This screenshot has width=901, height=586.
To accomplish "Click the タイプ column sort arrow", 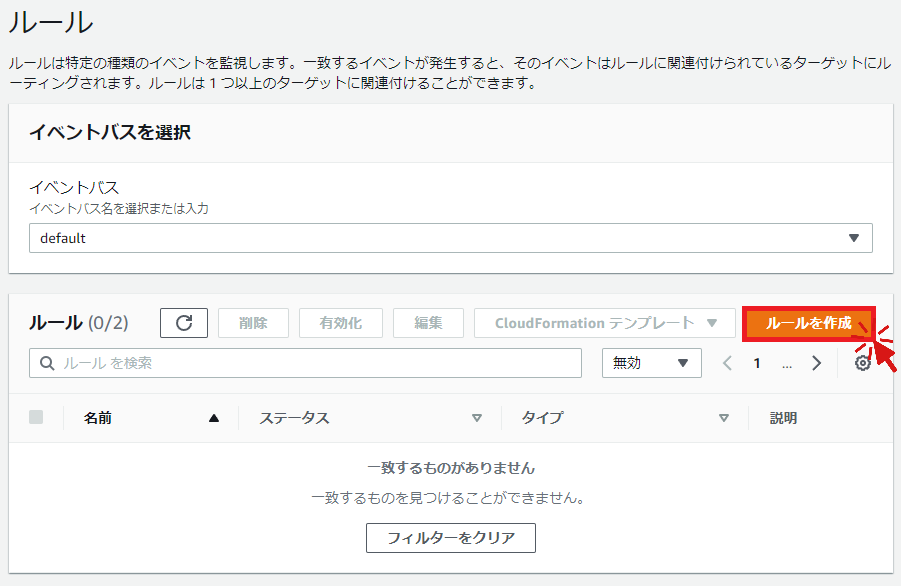I will pyautogui.click(x=724, y=418).
